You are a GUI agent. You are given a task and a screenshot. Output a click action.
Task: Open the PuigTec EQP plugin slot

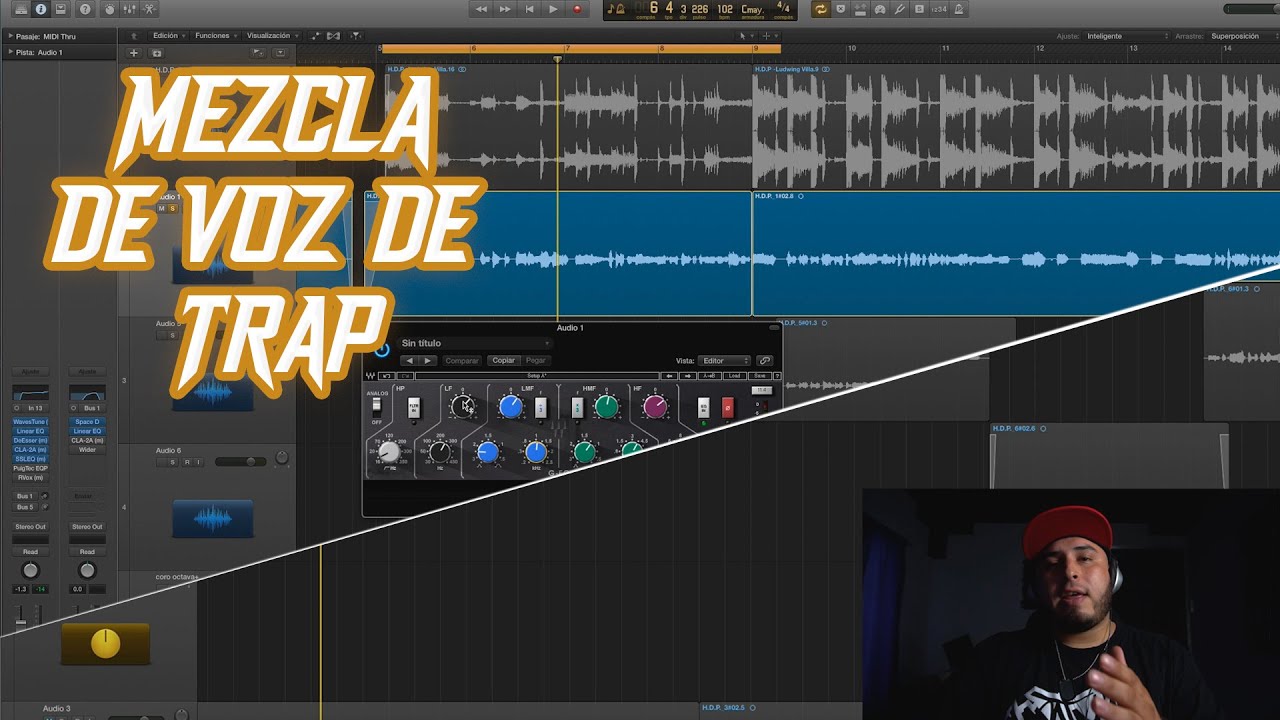(x=30, y=468)
